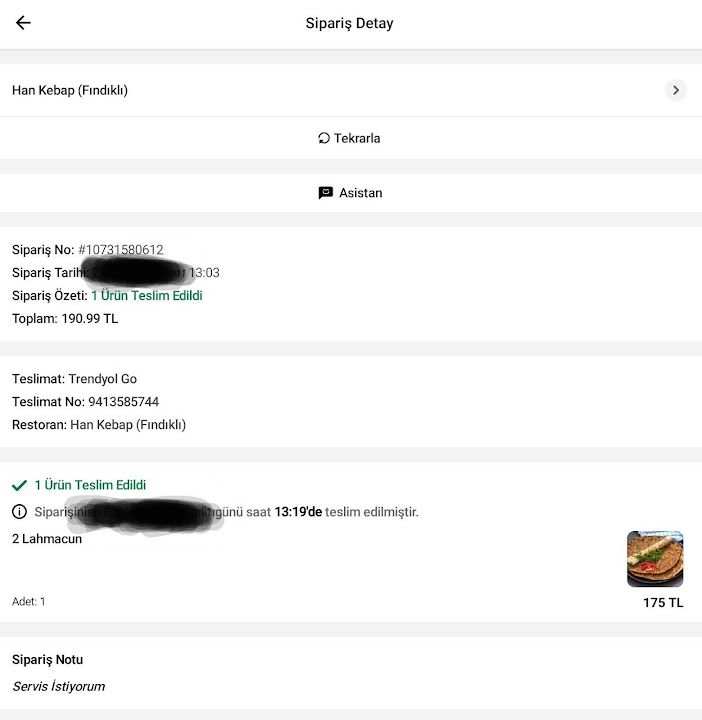This screenshot has width=702, height=720.
Task: Open the Han Kebap (Fındıklı) row
Action: (x=351, y=90)
